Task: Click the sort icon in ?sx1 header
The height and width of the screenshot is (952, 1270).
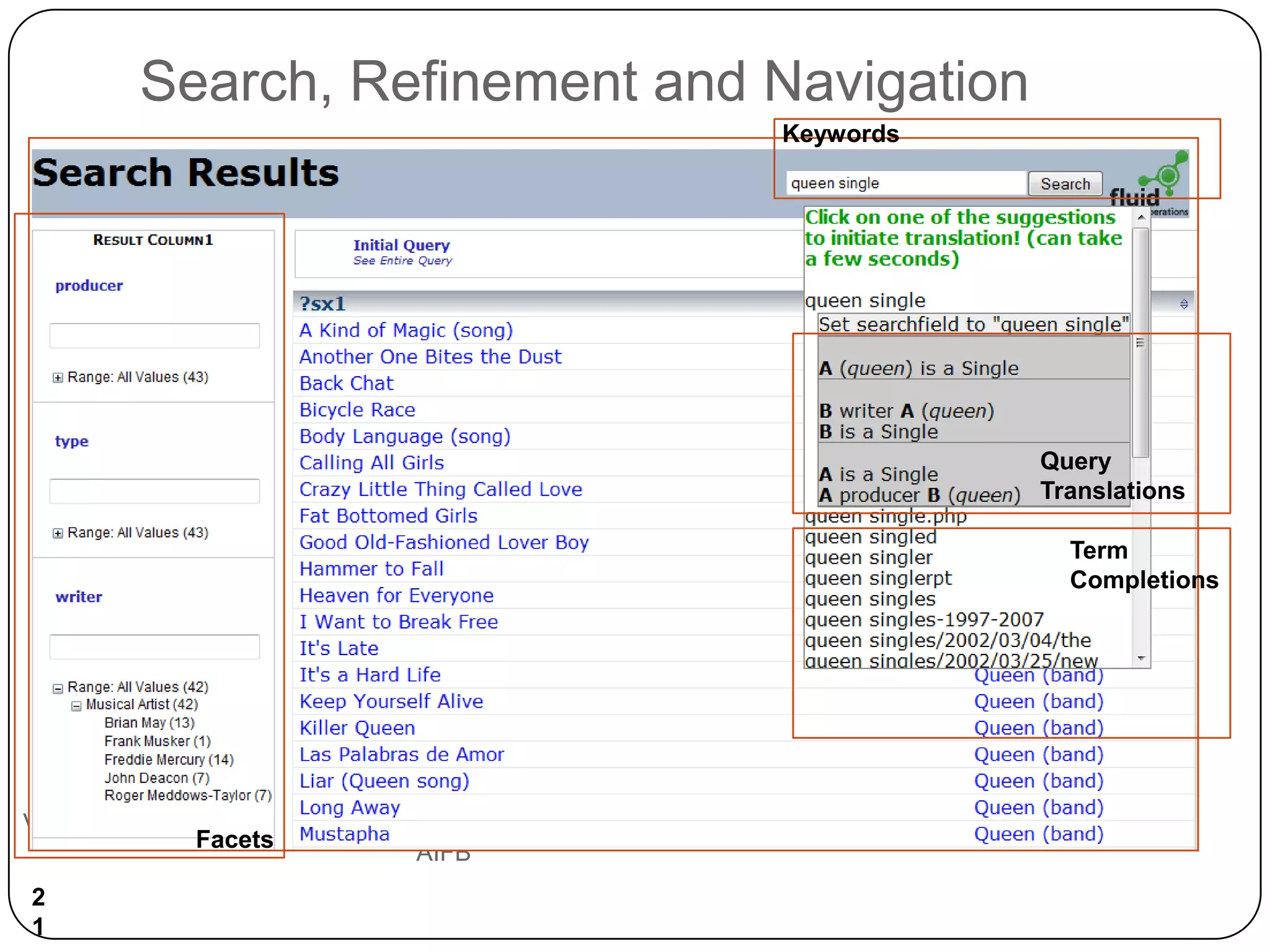Action: point(1184,304)
